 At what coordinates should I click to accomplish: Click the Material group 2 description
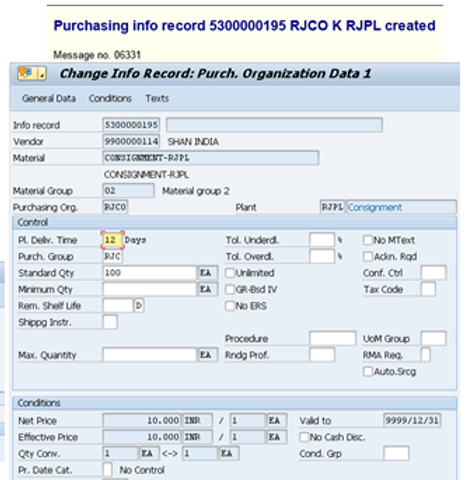(x=196, y=191)
